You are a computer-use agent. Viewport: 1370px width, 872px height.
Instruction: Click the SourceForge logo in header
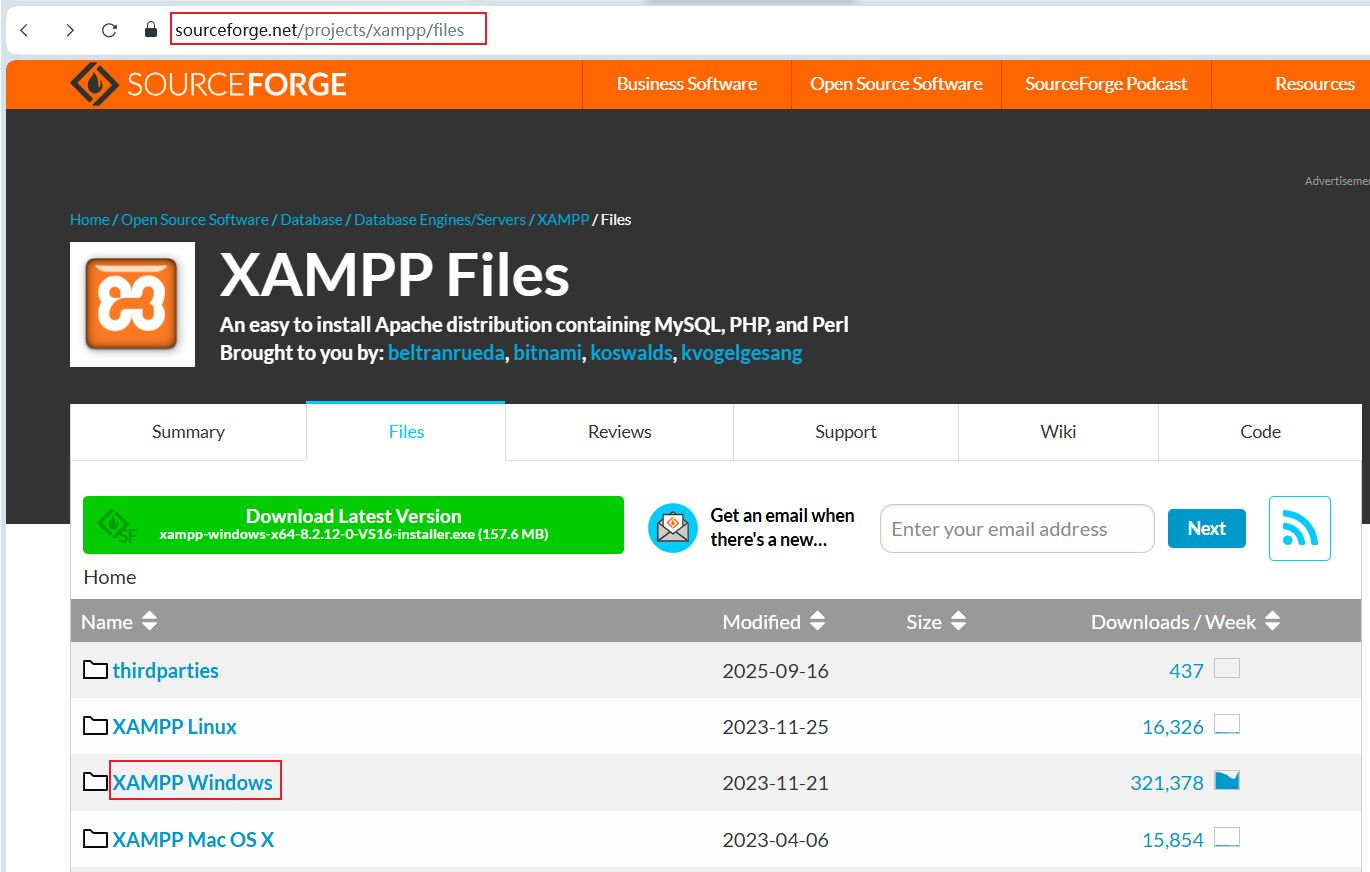click(x=208, y=84)
